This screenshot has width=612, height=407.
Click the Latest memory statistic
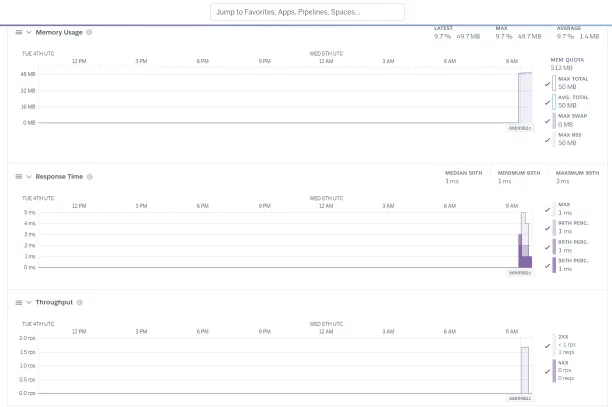[457, 33]
